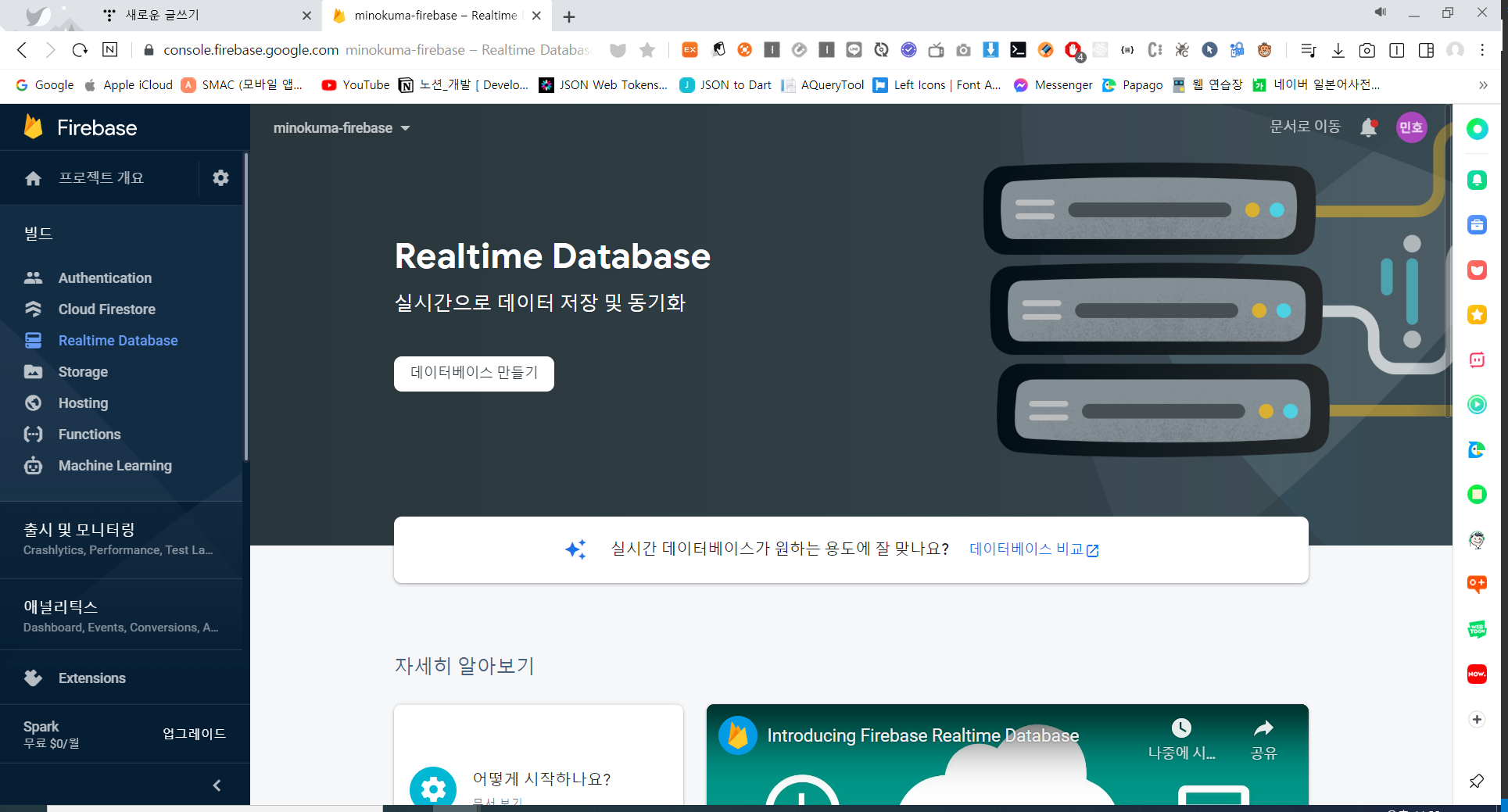Click the browser reload button
This screenshot has height=812, width=1508.
click(x=80, y=50)
